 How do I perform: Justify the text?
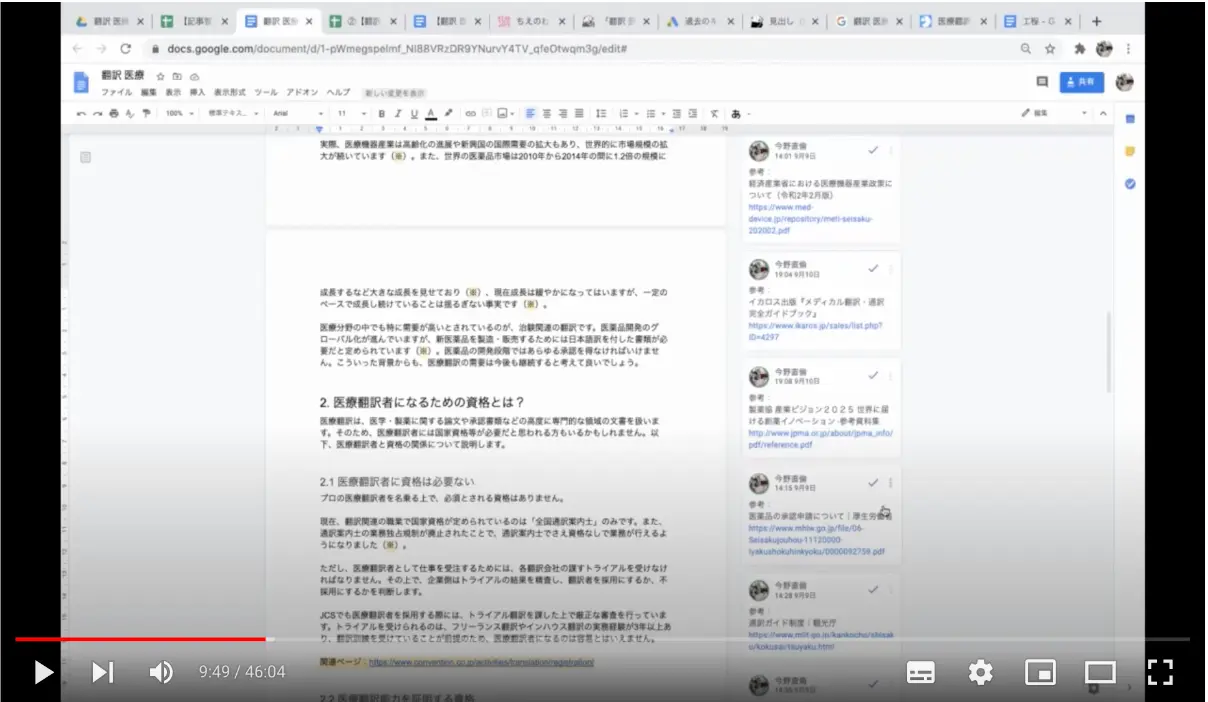pyautogui.click(x=579, y=113)
